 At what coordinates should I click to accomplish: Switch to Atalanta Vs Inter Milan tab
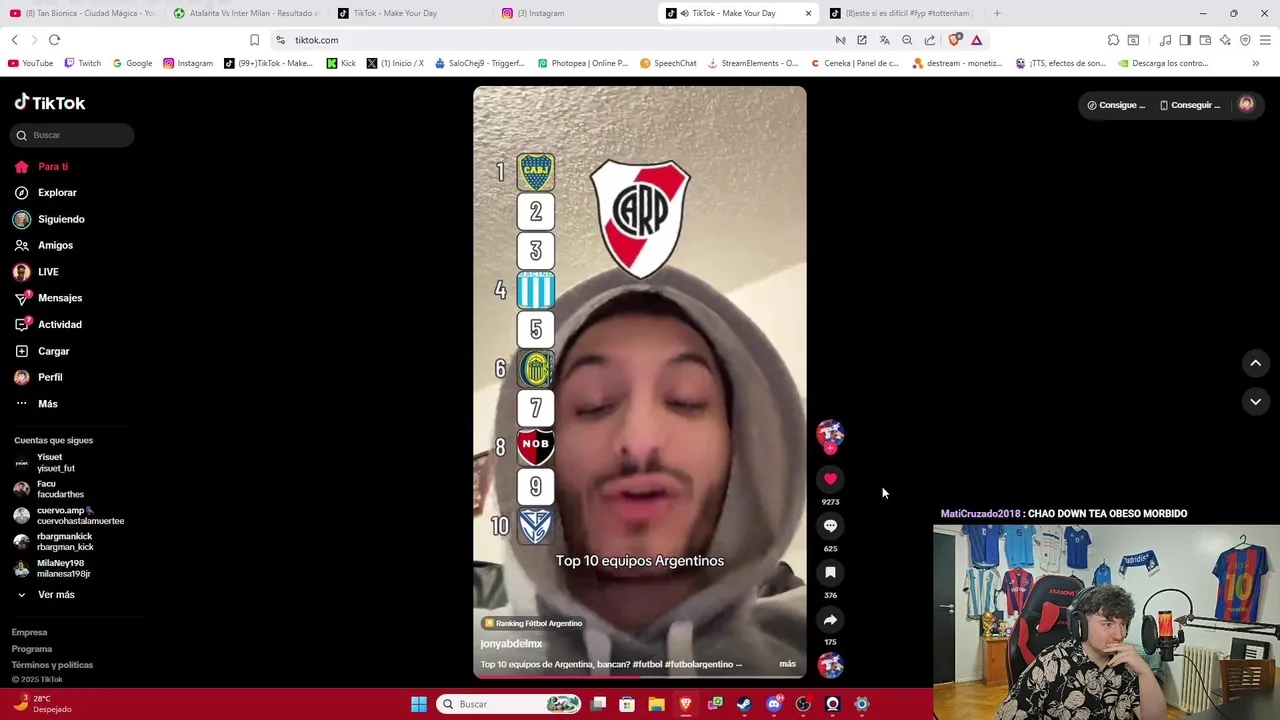[x=246, y=13]
